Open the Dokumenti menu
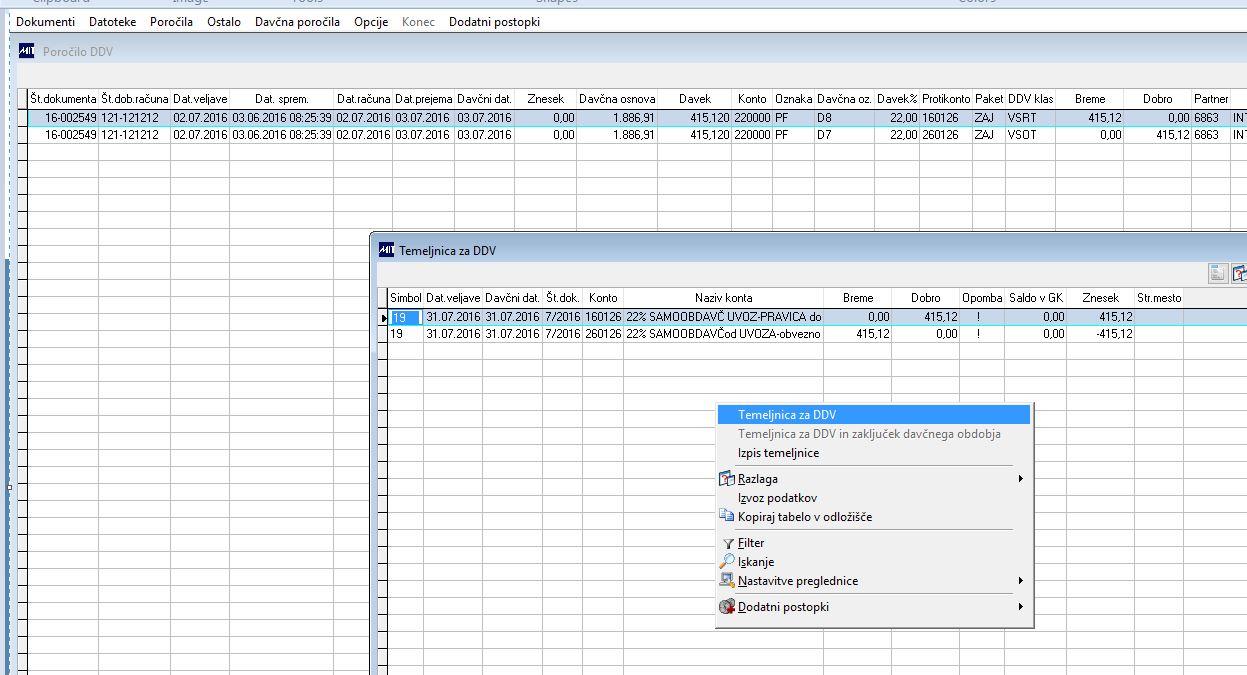 coord(45,21)
